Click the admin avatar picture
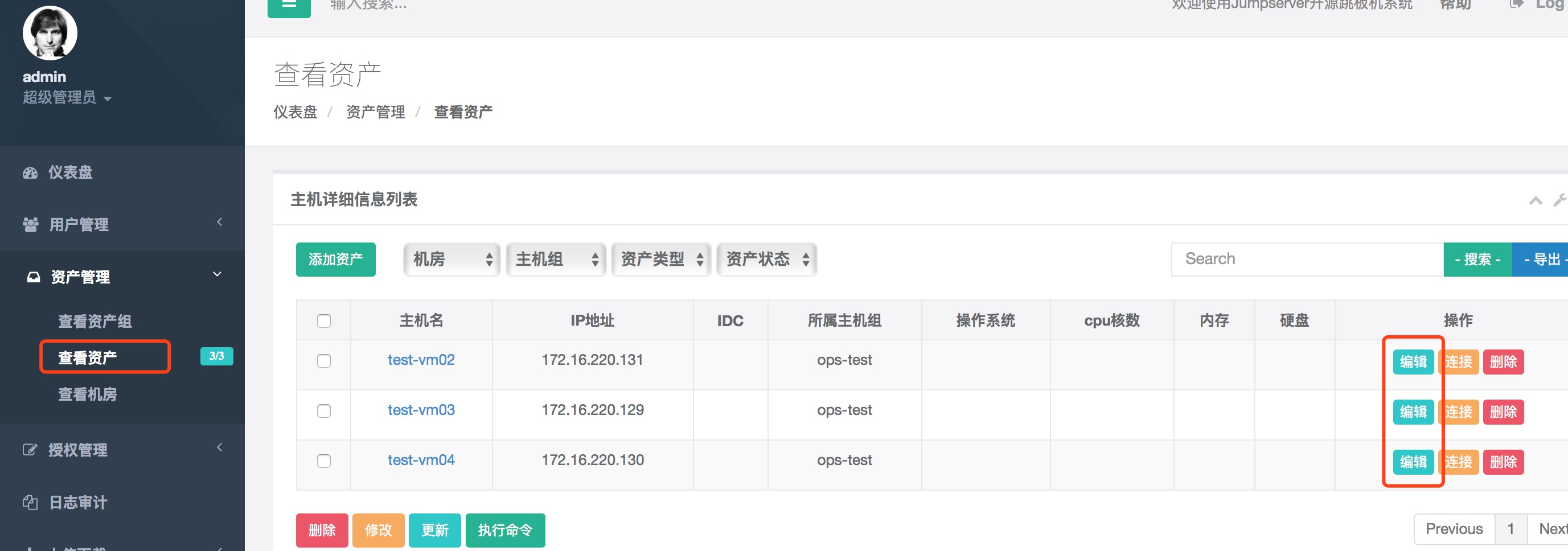Viewport: 1568px width, 551px height. click(50, 33)
